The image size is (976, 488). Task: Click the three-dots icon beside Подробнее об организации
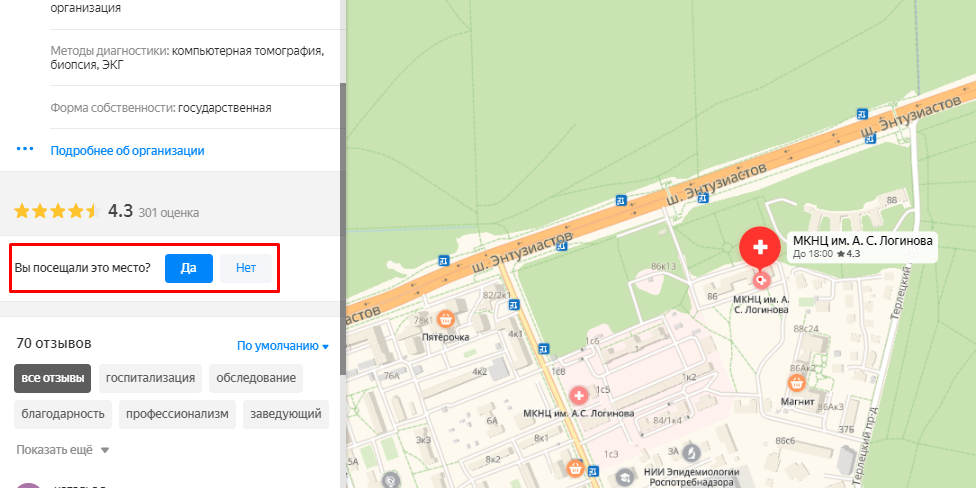coord(24,149)
